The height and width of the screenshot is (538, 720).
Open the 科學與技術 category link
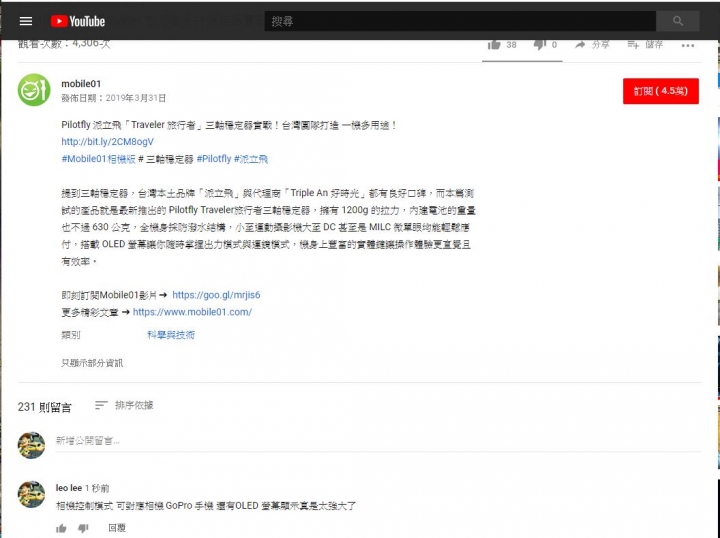tap(171, 335)
